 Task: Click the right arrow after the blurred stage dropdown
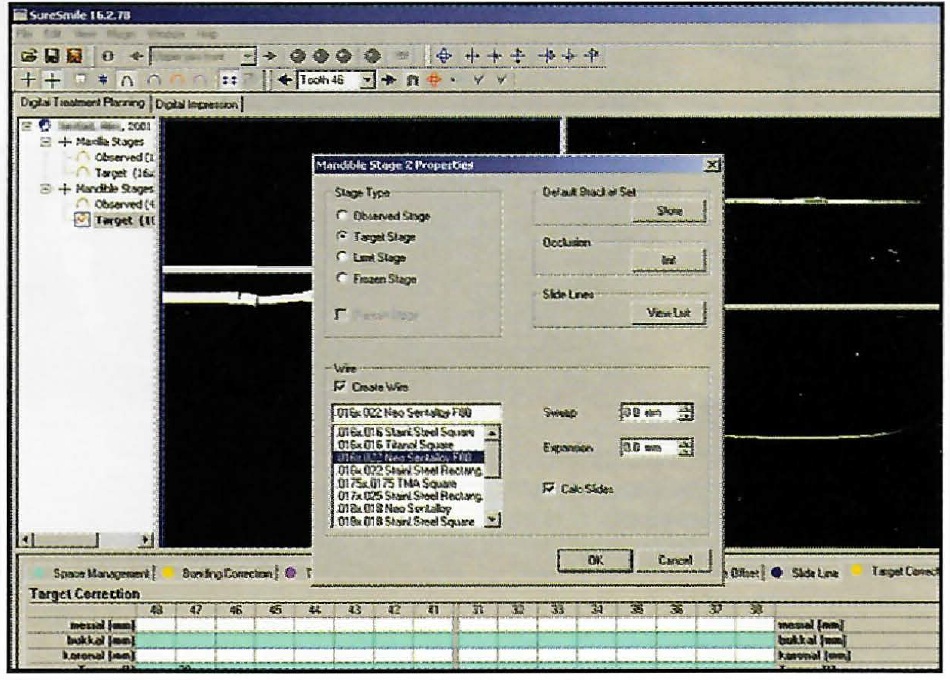coord(270,56)
